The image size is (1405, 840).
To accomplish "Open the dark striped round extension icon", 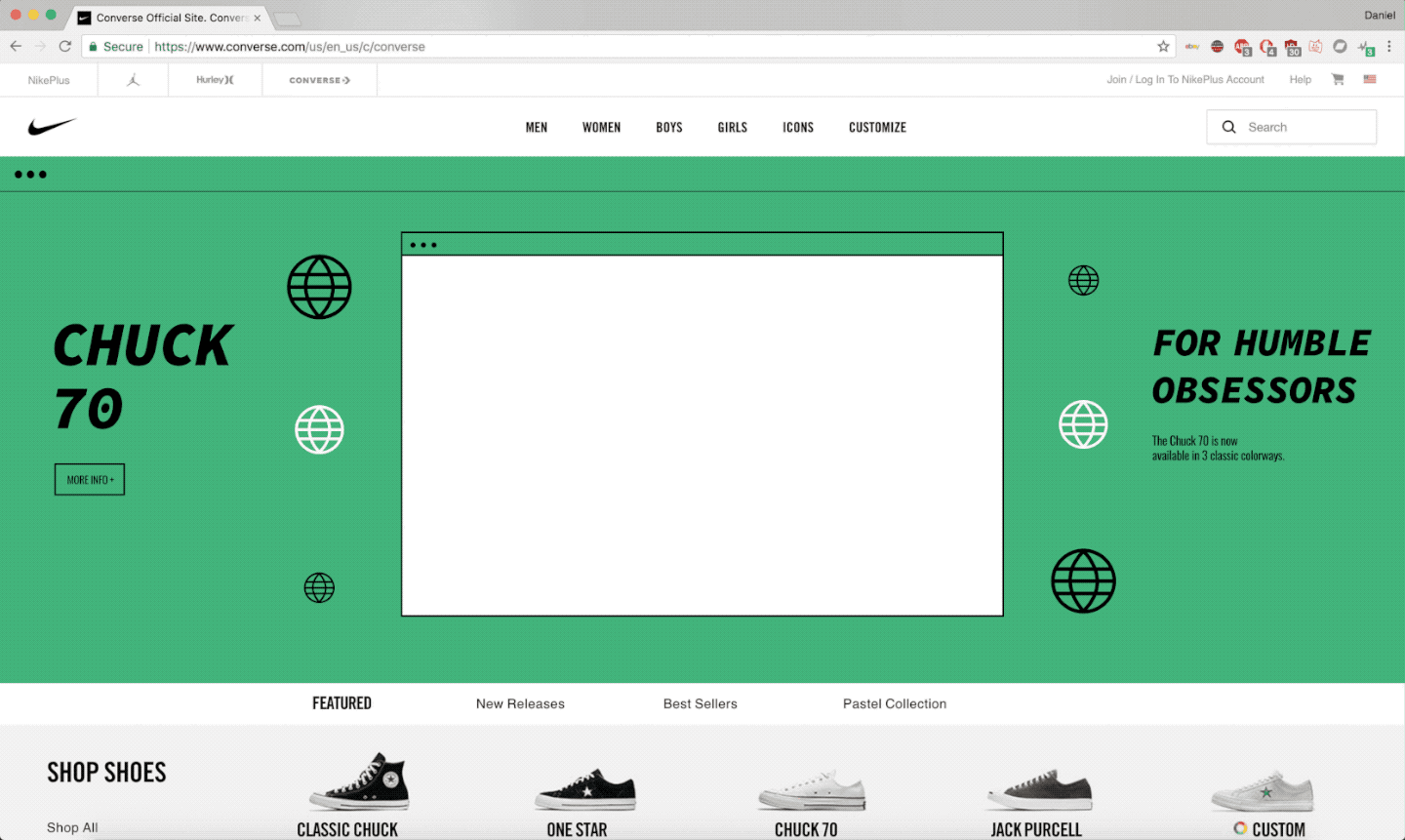I will (1217, 46).
